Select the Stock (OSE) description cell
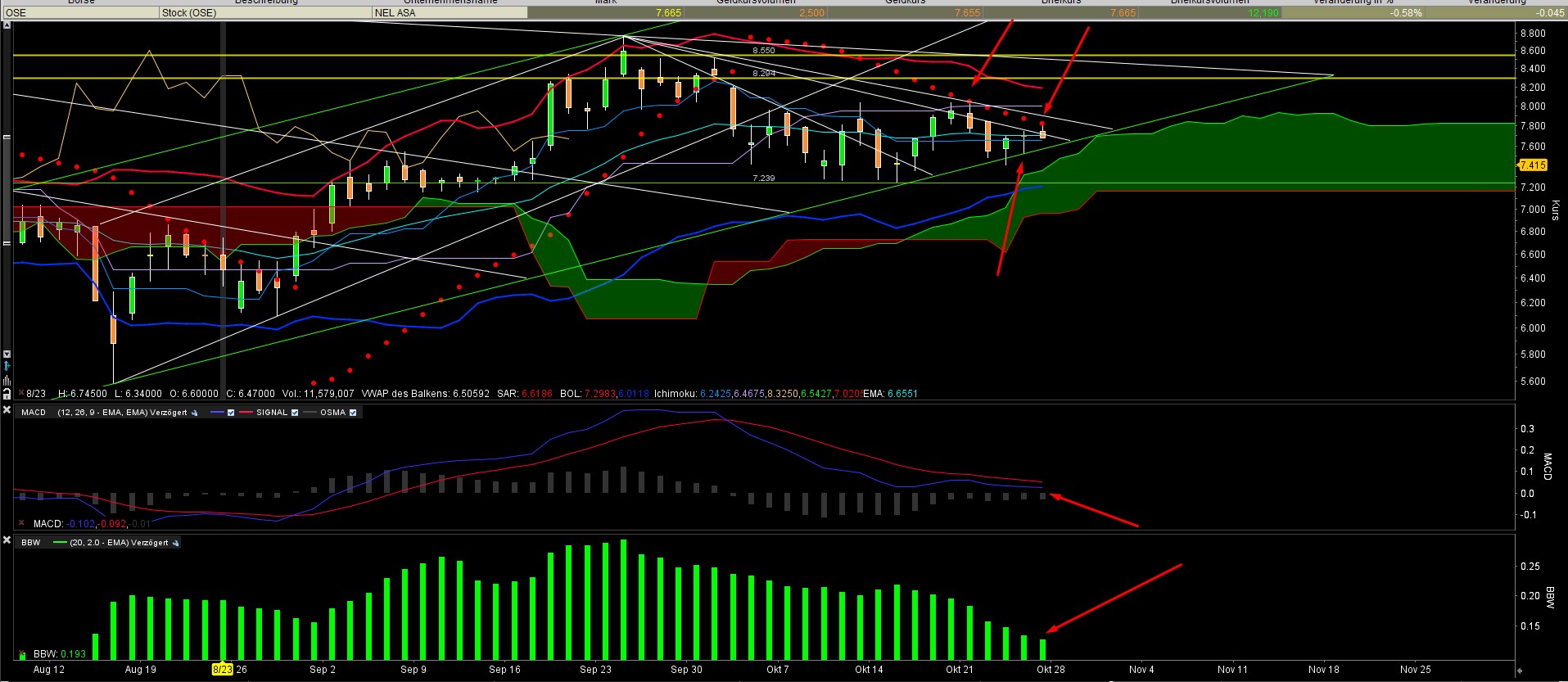This screenshot has height=682, width=1568. [x=265, y=13]
